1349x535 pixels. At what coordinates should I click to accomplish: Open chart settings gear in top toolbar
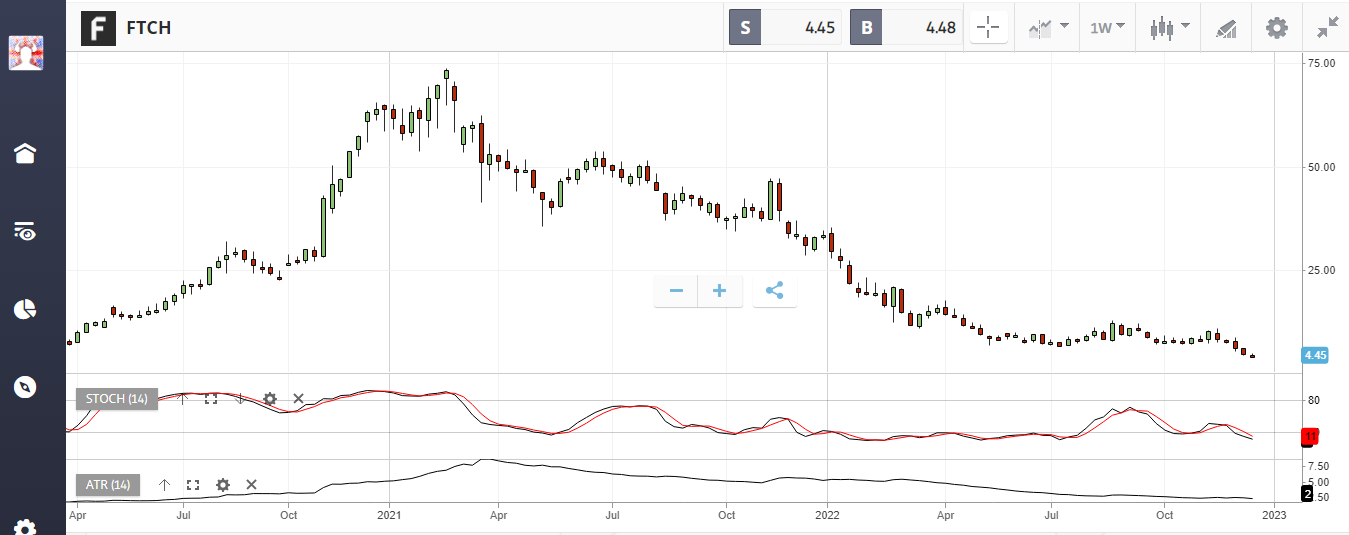click(1277, 28)
